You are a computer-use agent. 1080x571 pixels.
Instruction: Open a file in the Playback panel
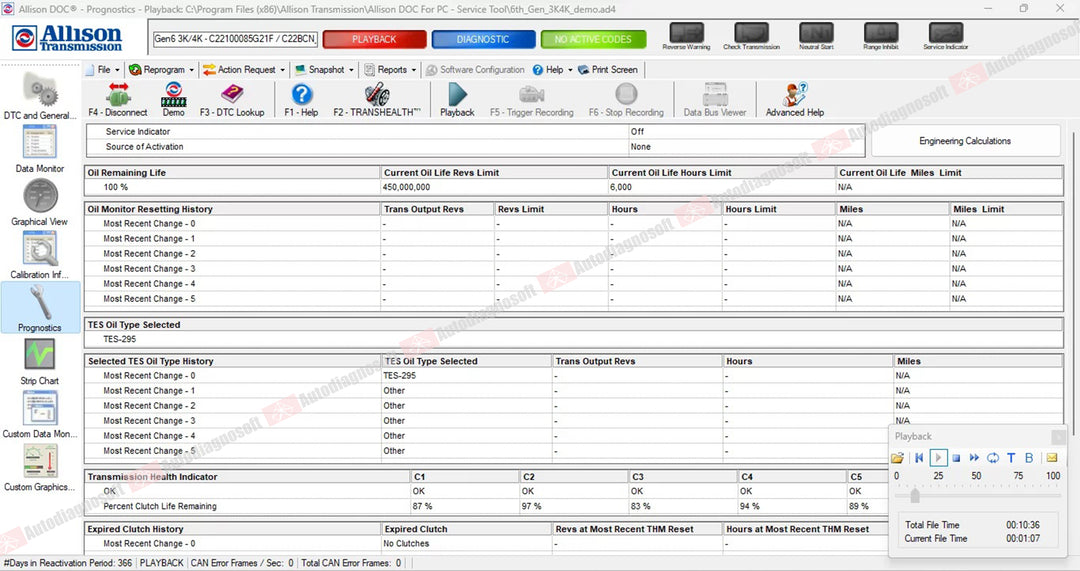click(897, 457)
